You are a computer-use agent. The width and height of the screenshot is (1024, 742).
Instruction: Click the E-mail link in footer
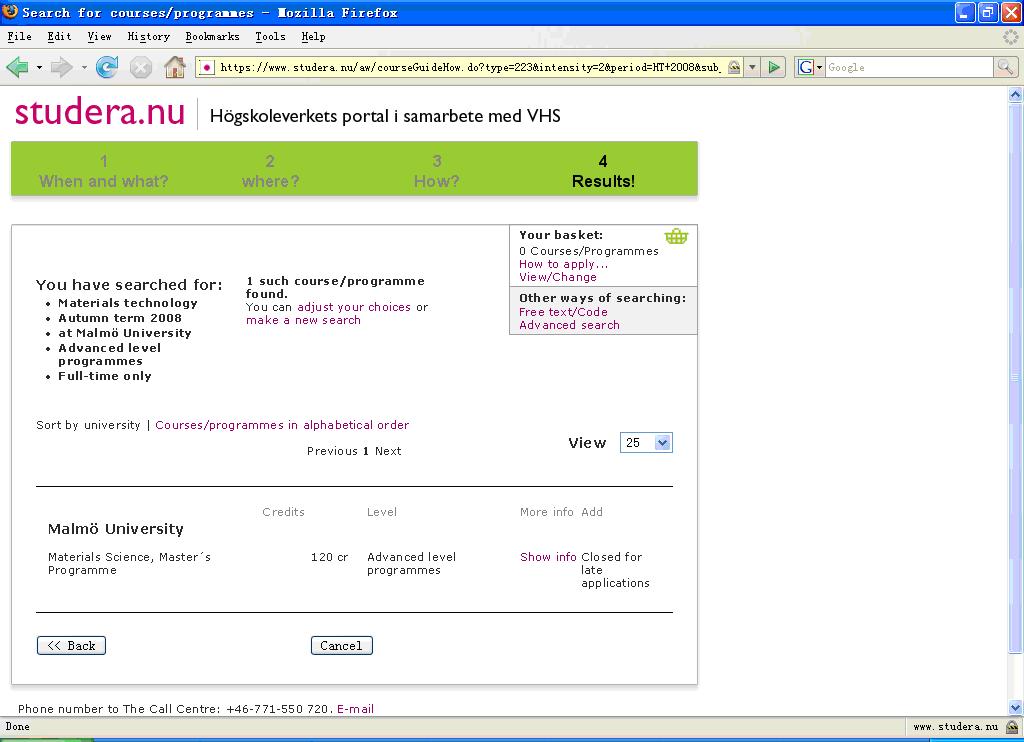(355, 709)
